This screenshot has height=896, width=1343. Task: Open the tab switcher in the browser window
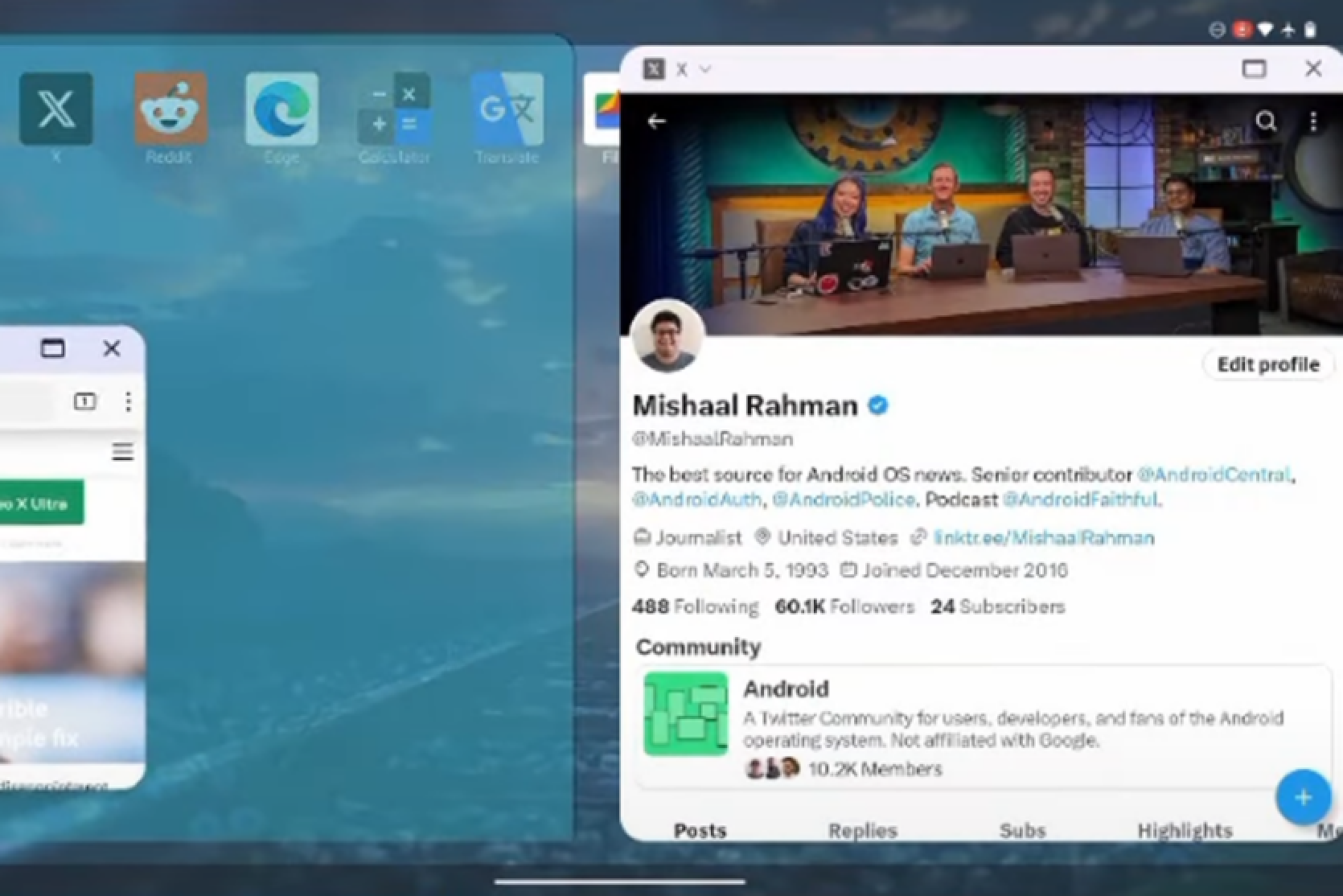pyautogui.click(x=84, y=401)
